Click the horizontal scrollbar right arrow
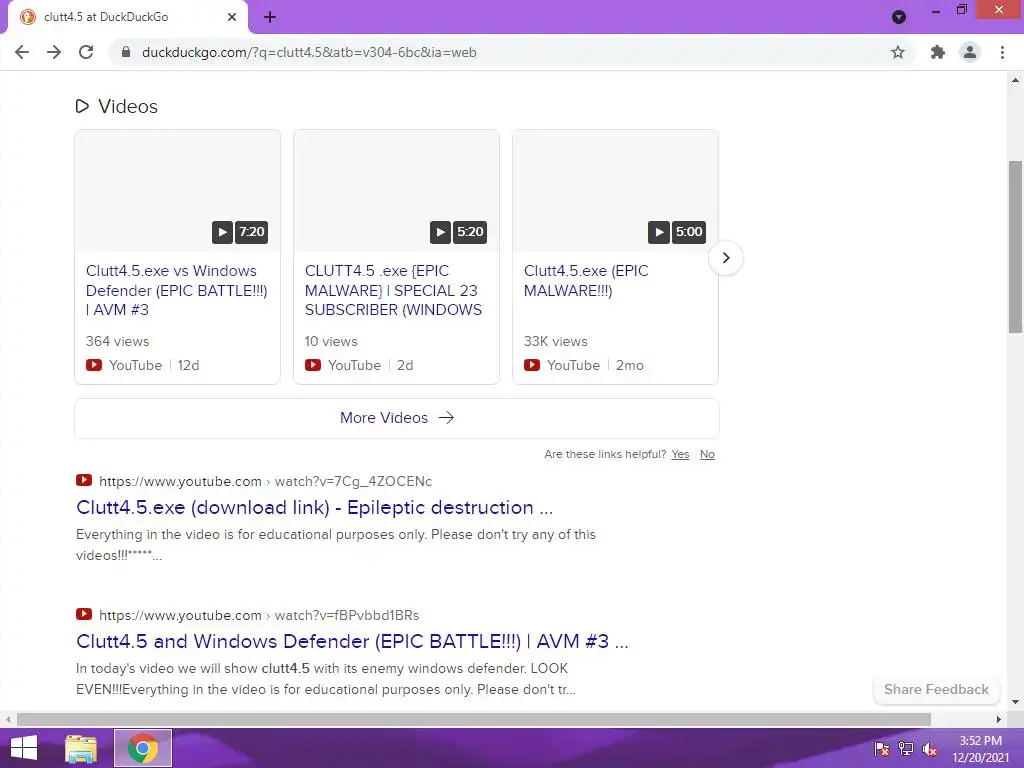Screen dimensions: 1024x768 point(999,719)
